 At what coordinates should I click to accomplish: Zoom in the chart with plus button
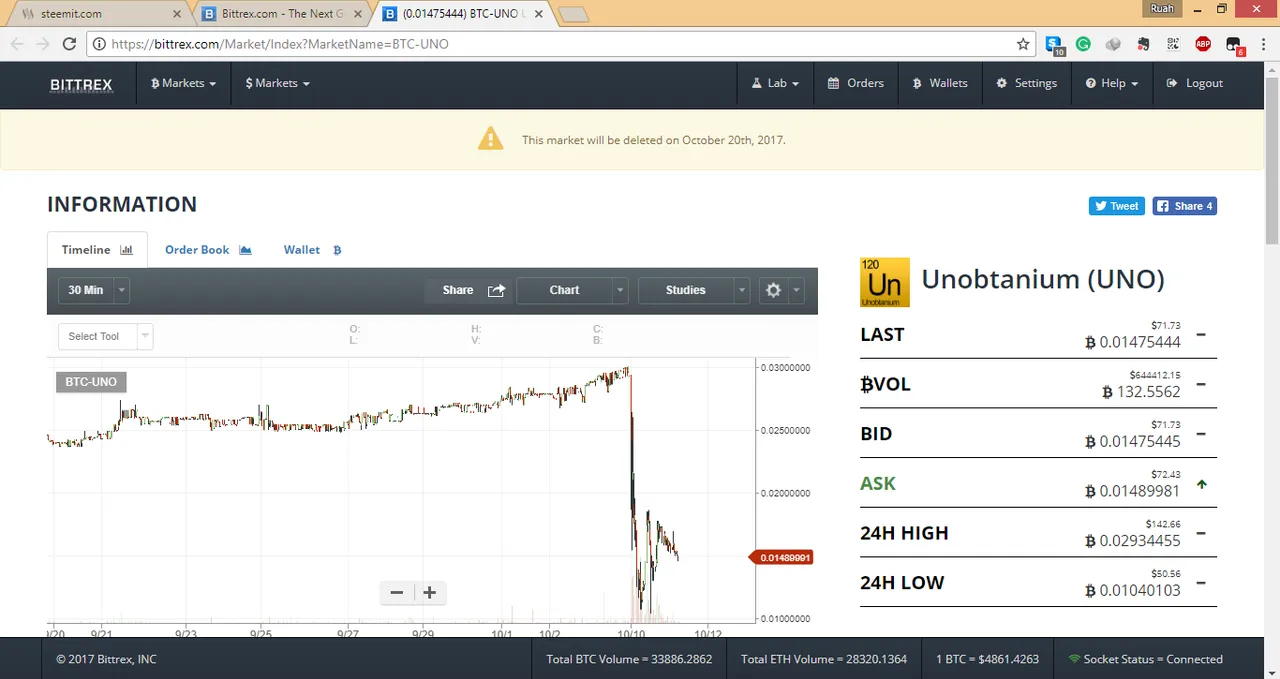430,593
